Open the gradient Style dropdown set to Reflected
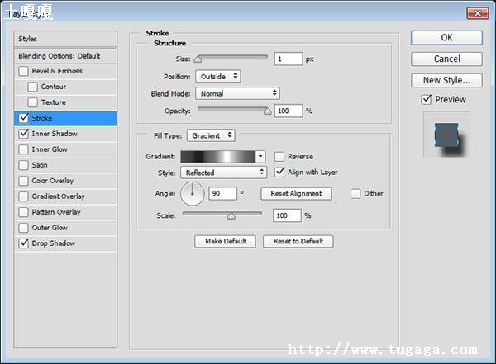This screenshot has width=496, height=364. click(223, 173)
